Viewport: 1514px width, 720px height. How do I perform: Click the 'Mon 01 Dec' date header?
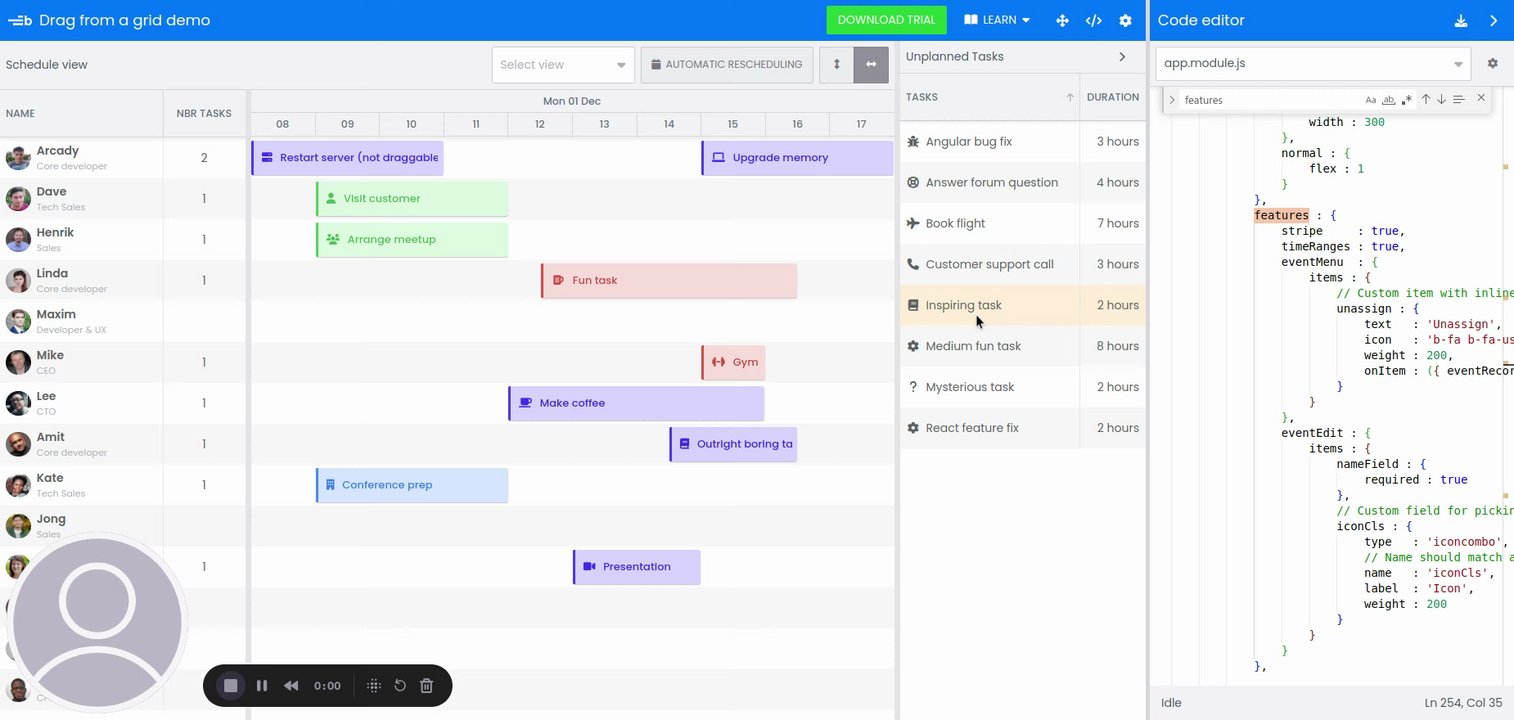(572, 101)
